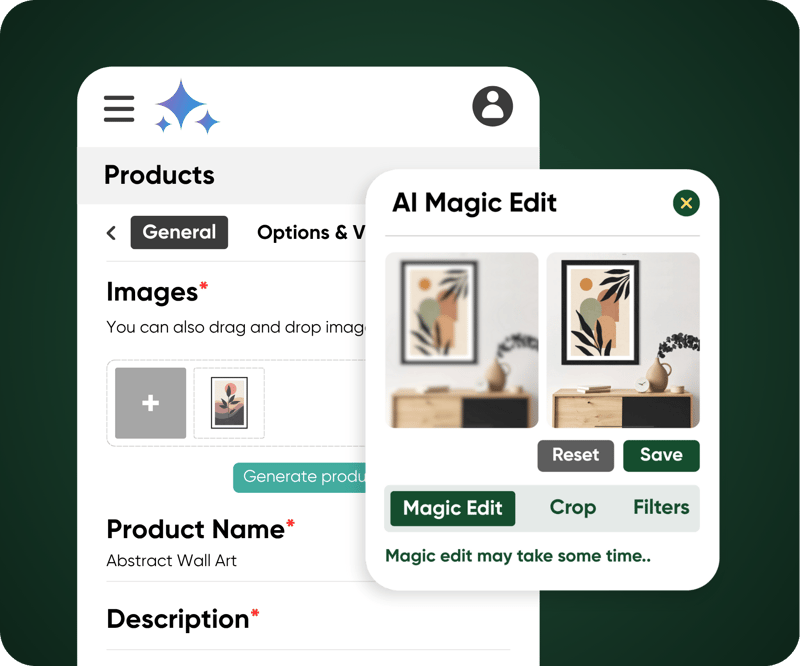
Task: Open the user profile avatar
Action: [492, 106]
